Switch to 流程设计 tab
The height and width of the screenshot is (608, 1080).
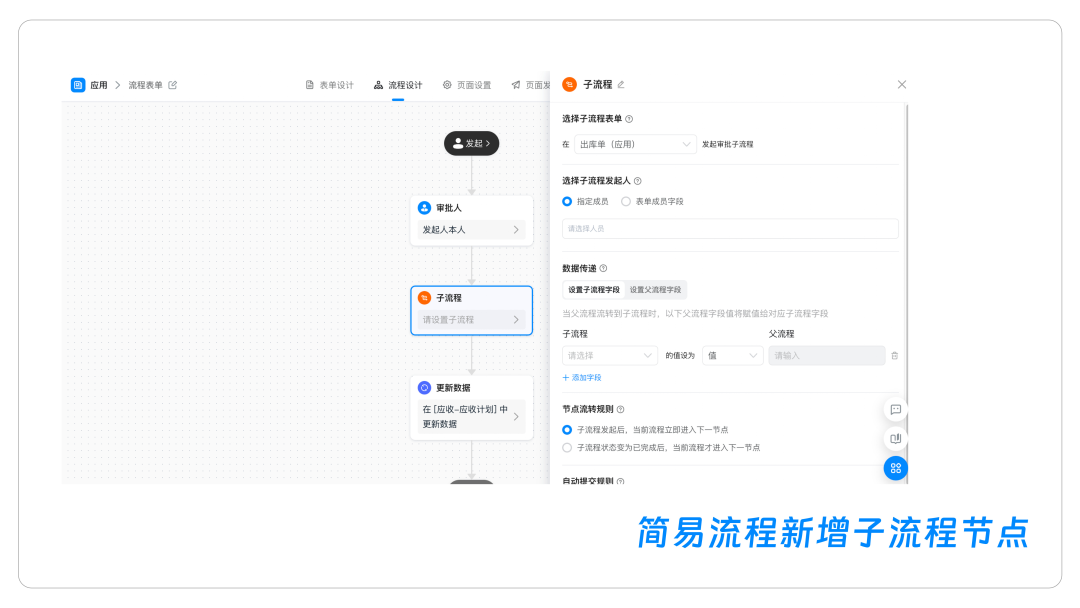tap(398, 85)
